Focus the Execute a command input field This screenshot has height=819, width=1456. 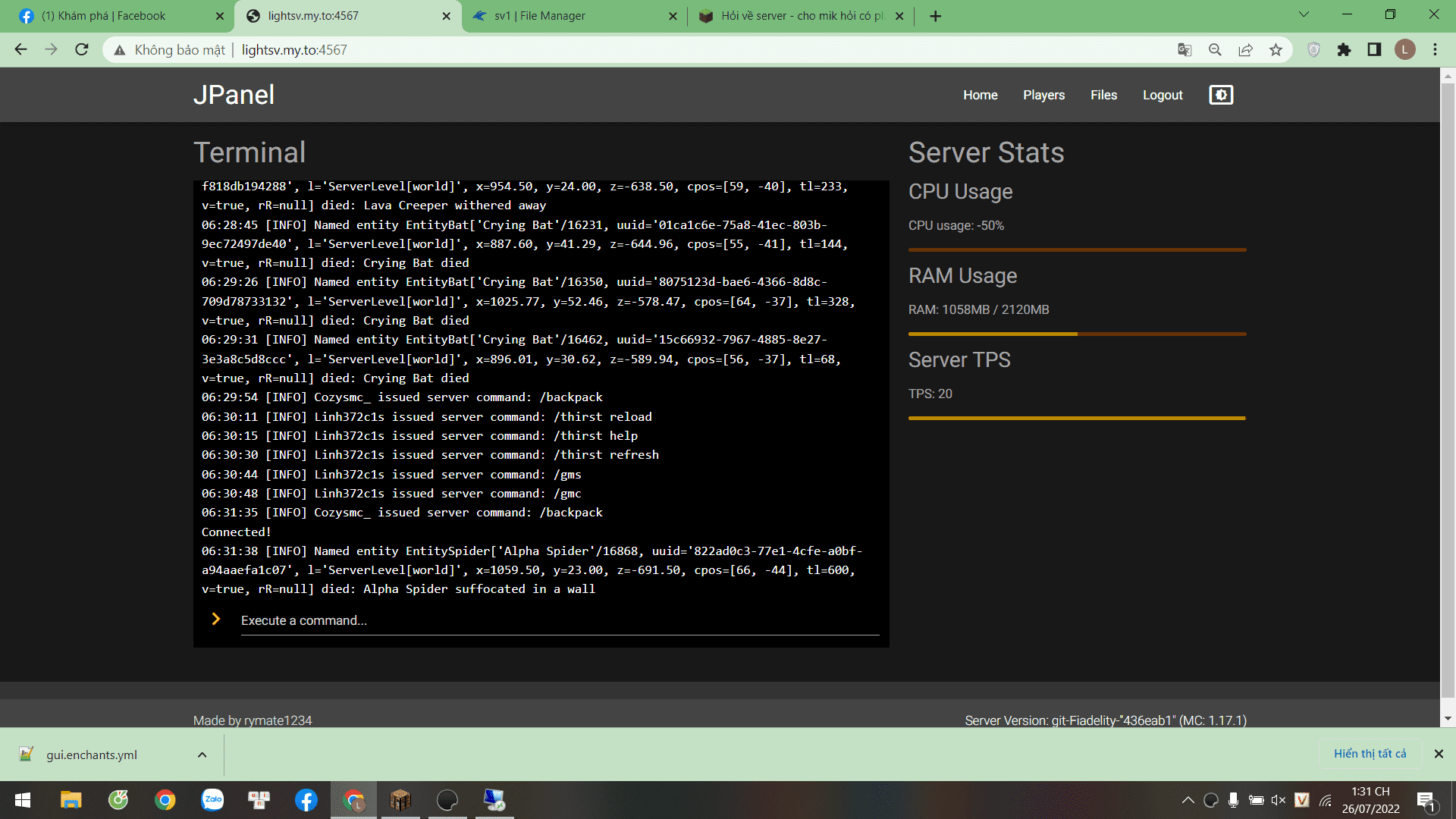pyautogui.click(x=560, y=620)
